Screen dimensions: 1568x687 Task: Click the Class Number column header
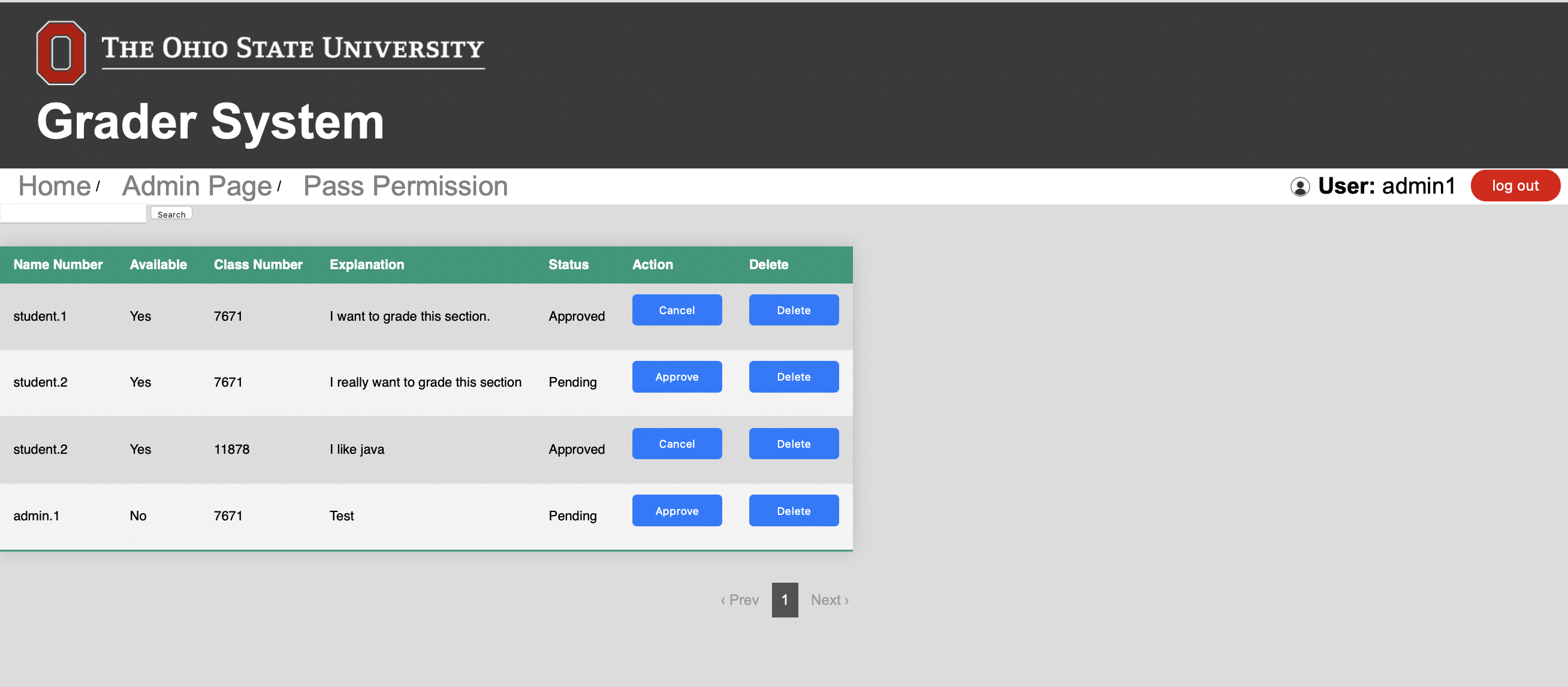[258, 264]
